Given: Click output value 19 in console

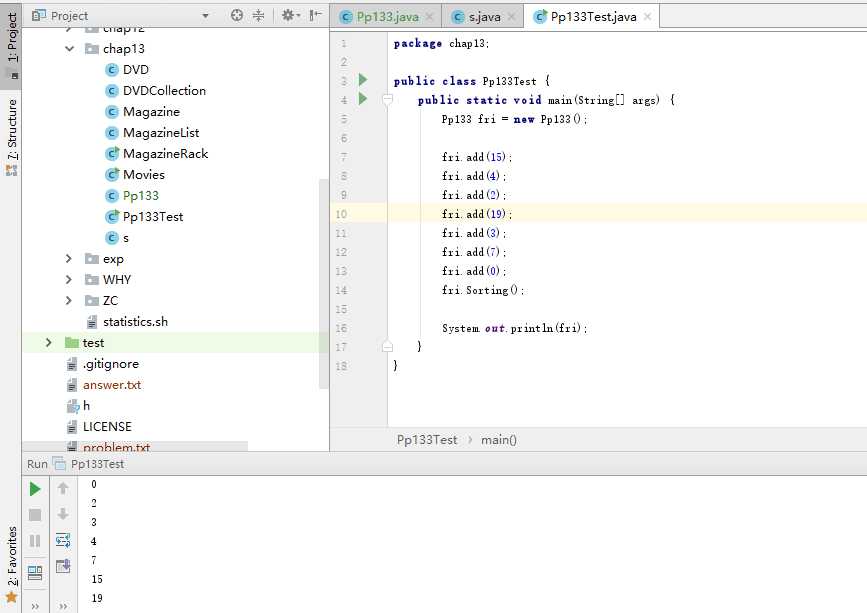Looking at the screenshot, I should pos(97,598).
